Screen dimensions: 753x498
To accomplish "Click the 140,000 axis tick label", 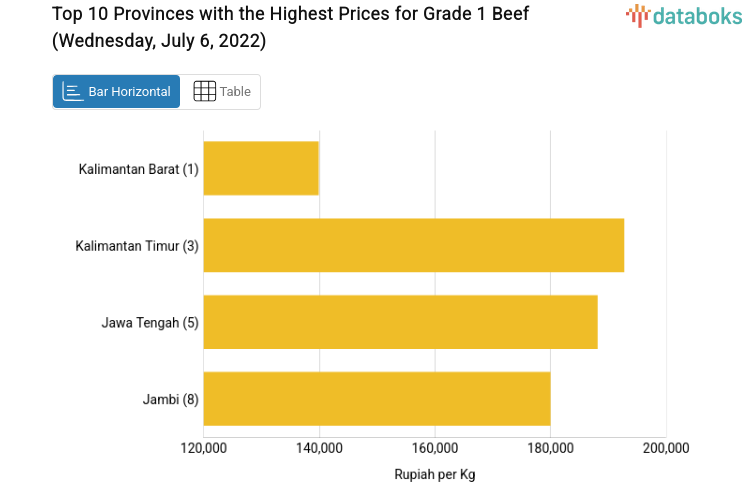I will click(x=319, y=448).
